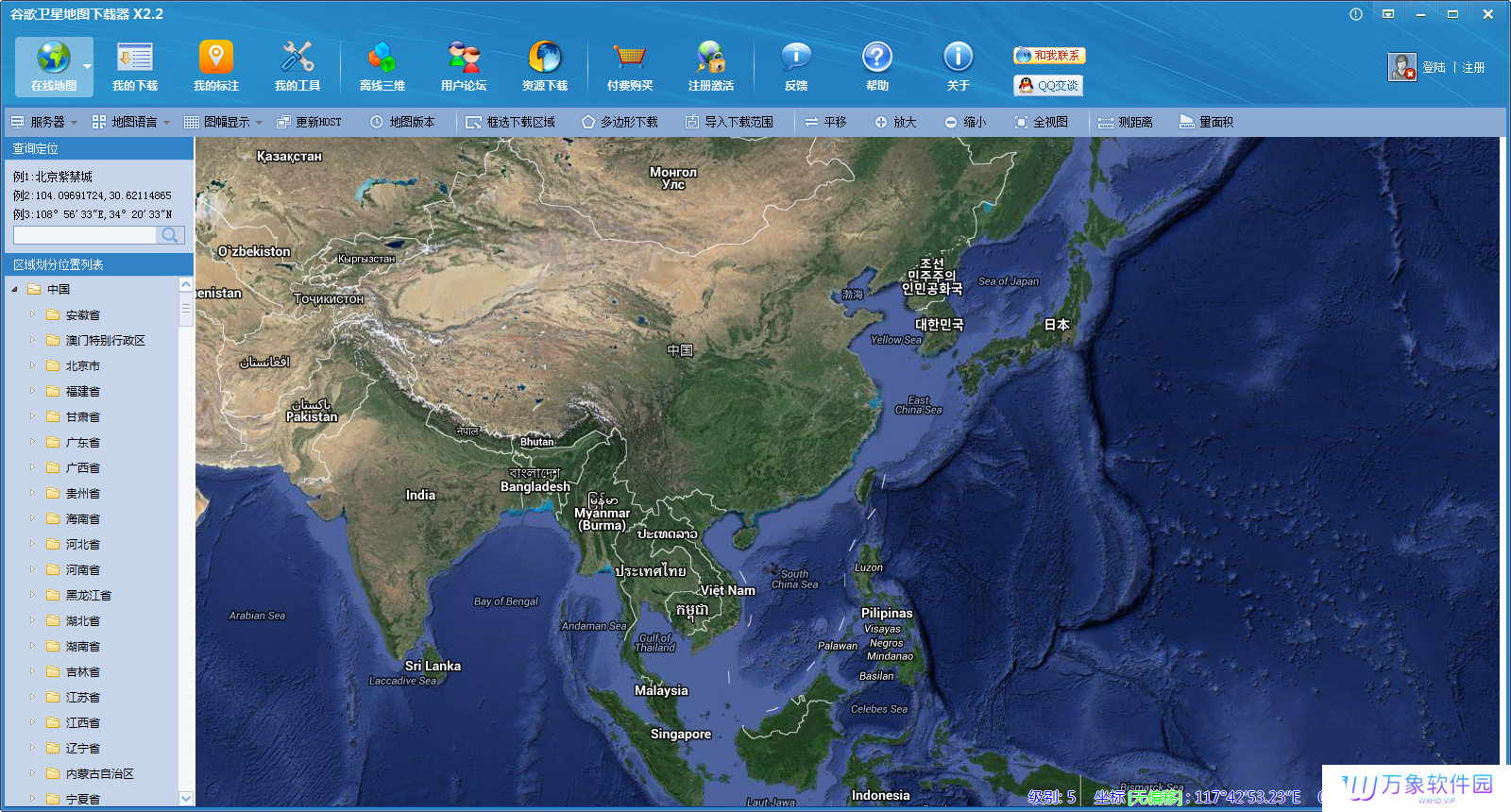
Task: Select 甘肃省 in region list
Action: (82, 417)
